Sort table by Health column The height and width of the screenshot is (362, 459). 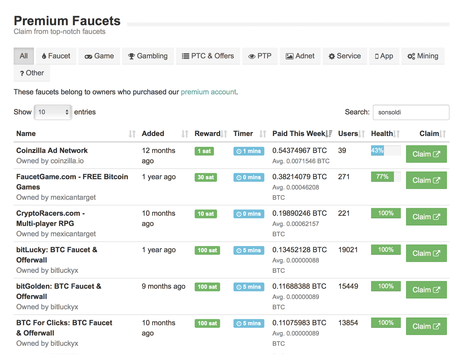point(385,134)
